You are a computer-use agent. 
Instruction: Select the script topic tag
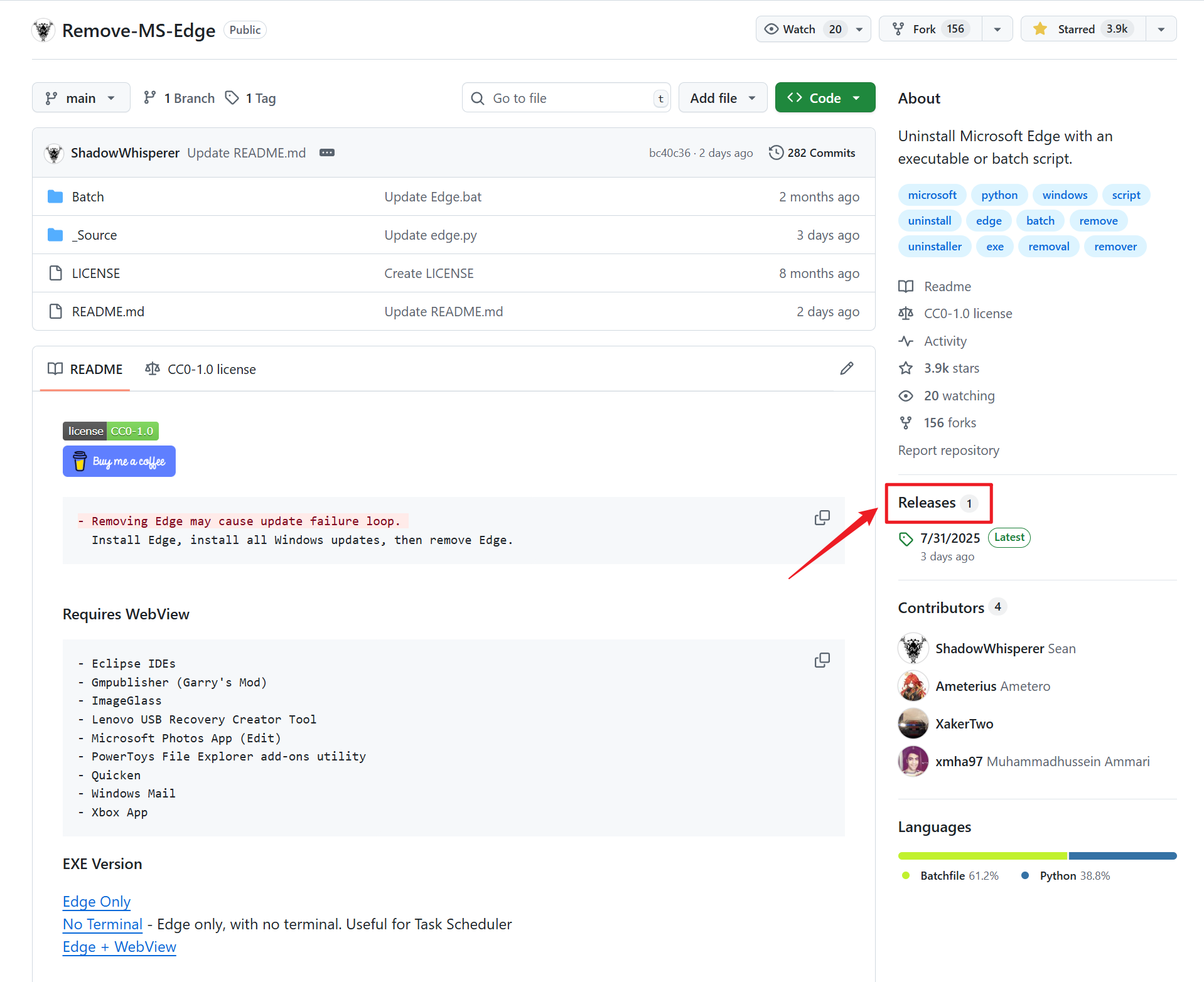(1126, 195)
